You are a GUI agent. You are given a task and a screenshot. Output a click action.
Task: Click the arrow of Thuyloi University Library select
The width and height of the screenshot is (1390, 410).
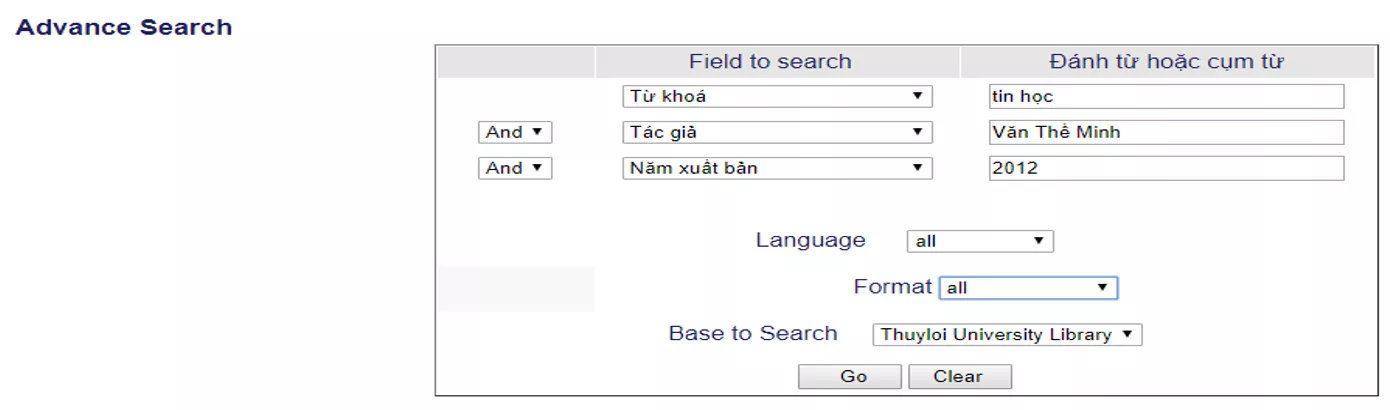point(1127,335)
